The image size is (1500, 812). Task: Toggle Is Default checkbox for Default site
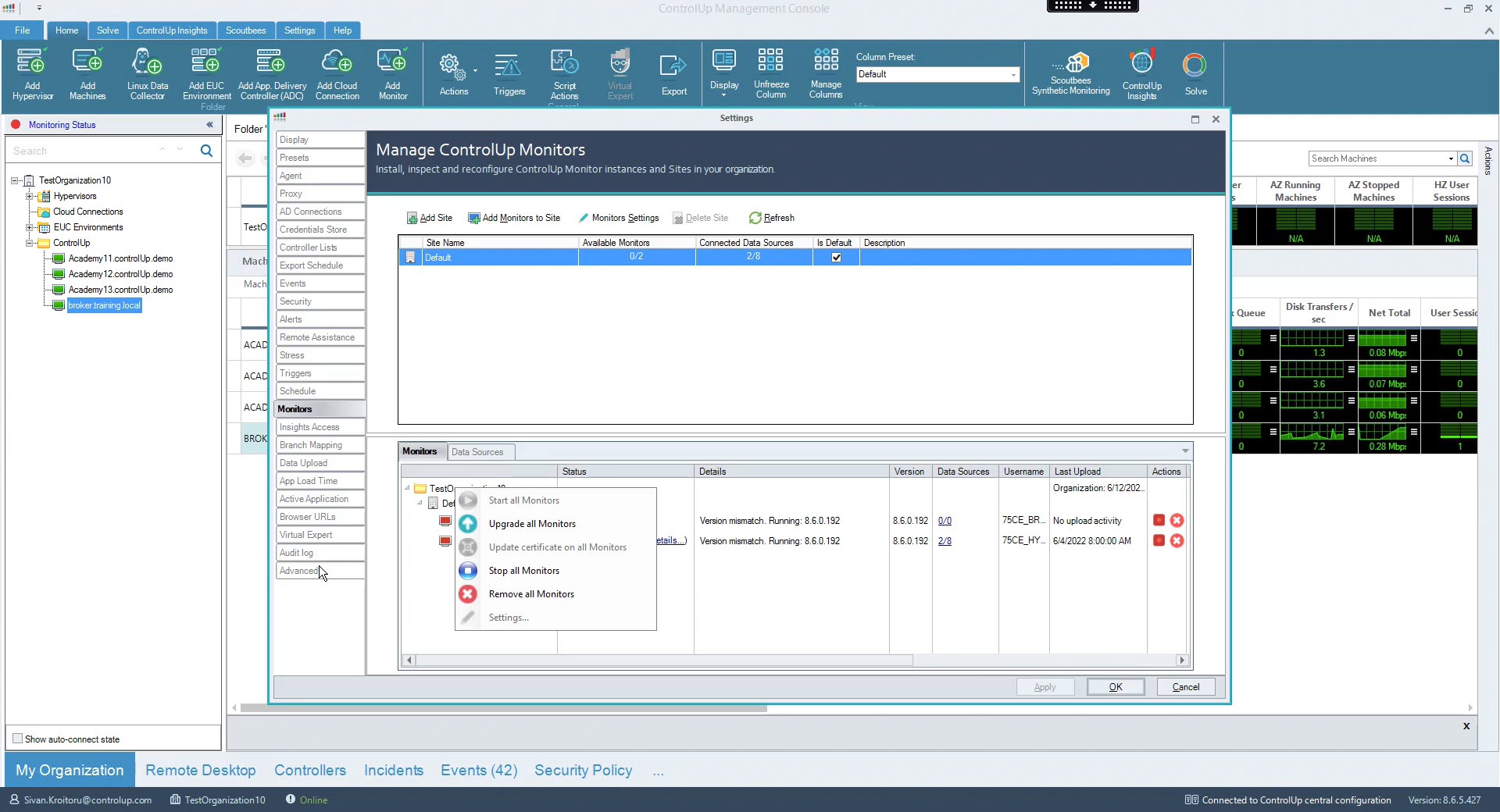pos(836,257)
